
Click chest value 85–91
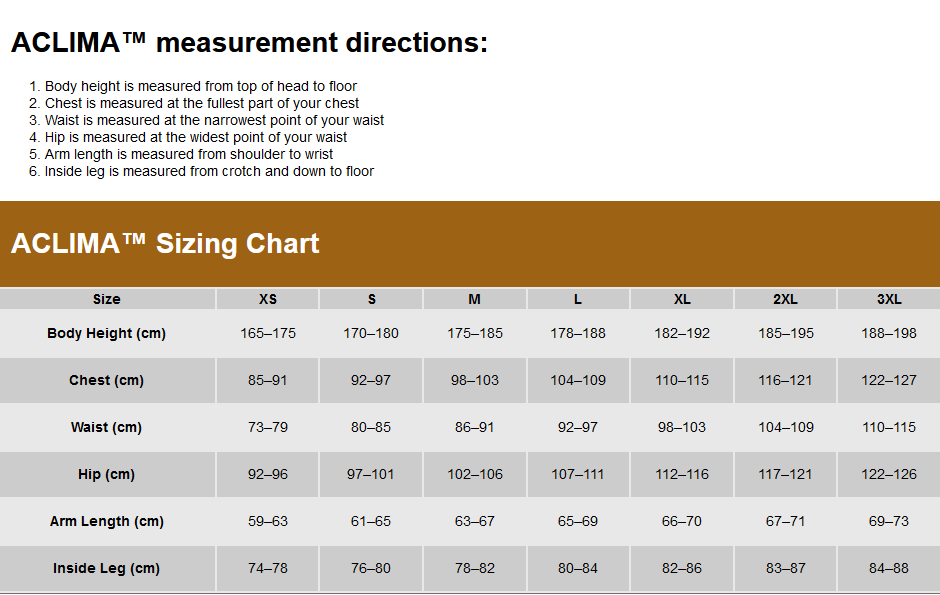coord(267,380)
